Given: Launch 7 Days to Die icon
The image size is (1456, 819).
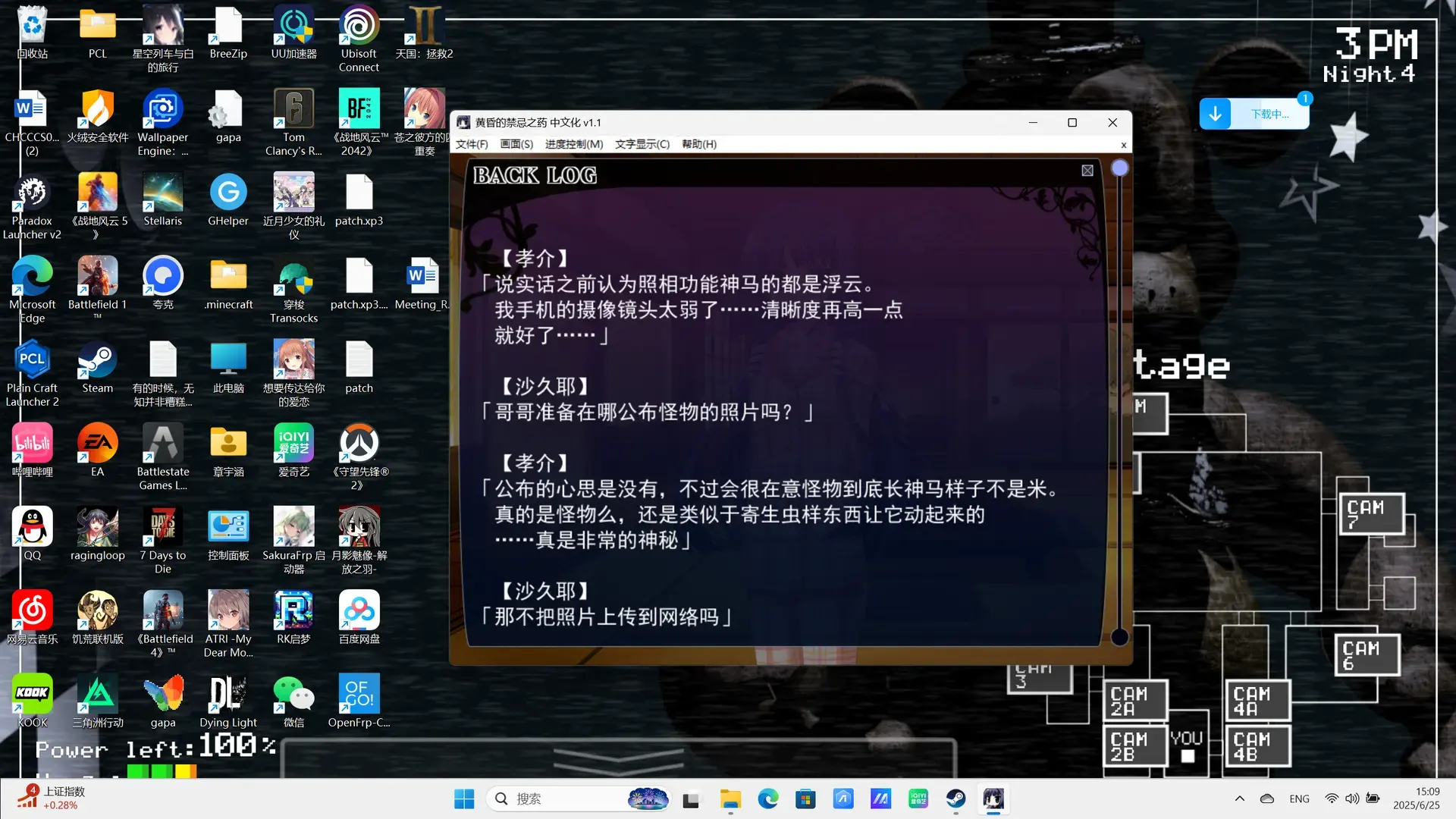Looking at the screenshot, I should (162, 539).
